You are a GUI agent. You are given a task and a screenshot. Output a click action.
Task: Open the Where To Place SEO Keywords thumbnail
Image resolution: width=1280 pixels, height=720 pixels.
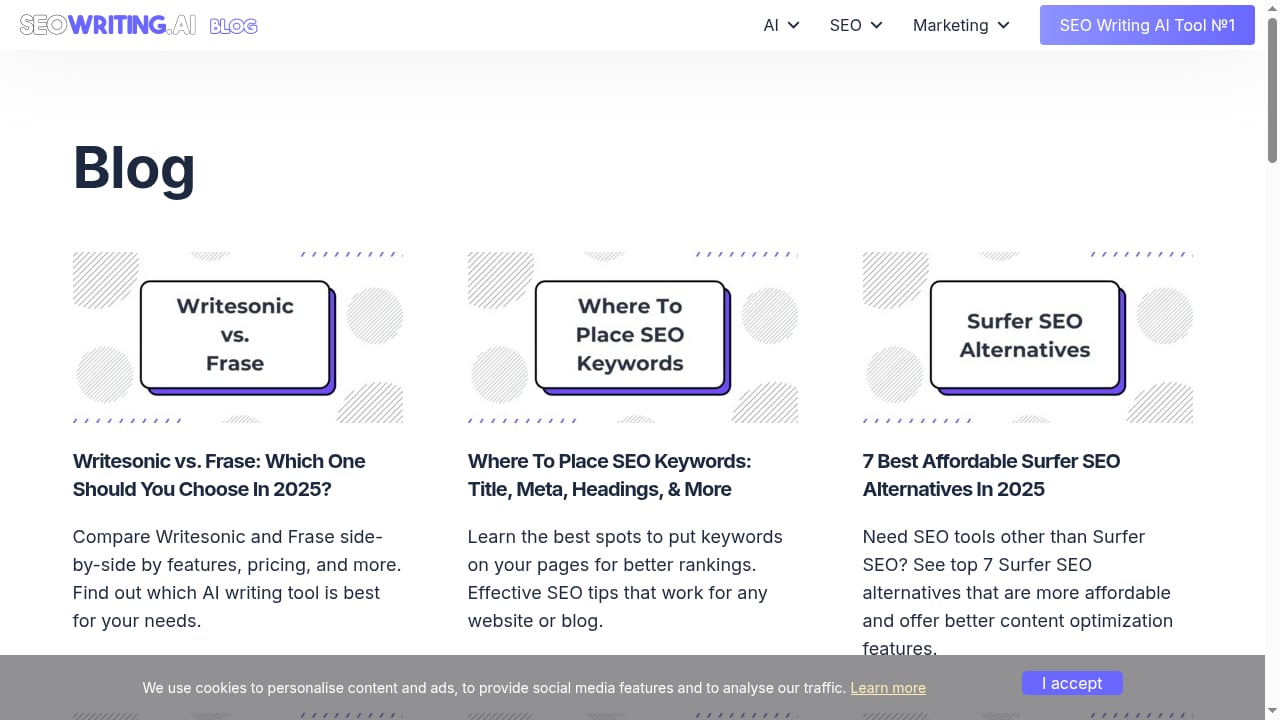[633, 337]
